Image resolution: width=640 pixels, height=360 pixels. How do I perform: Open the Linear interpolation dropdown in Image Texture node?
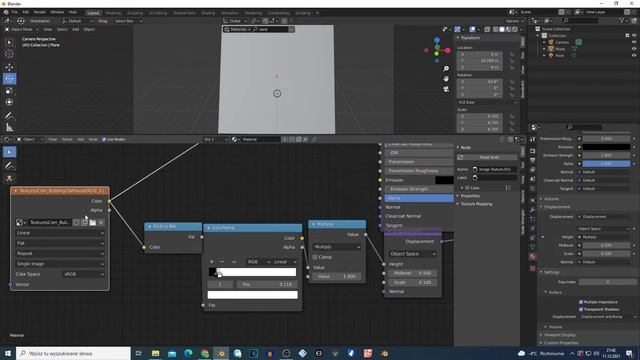pyautogui.click(x=60, y=233)
